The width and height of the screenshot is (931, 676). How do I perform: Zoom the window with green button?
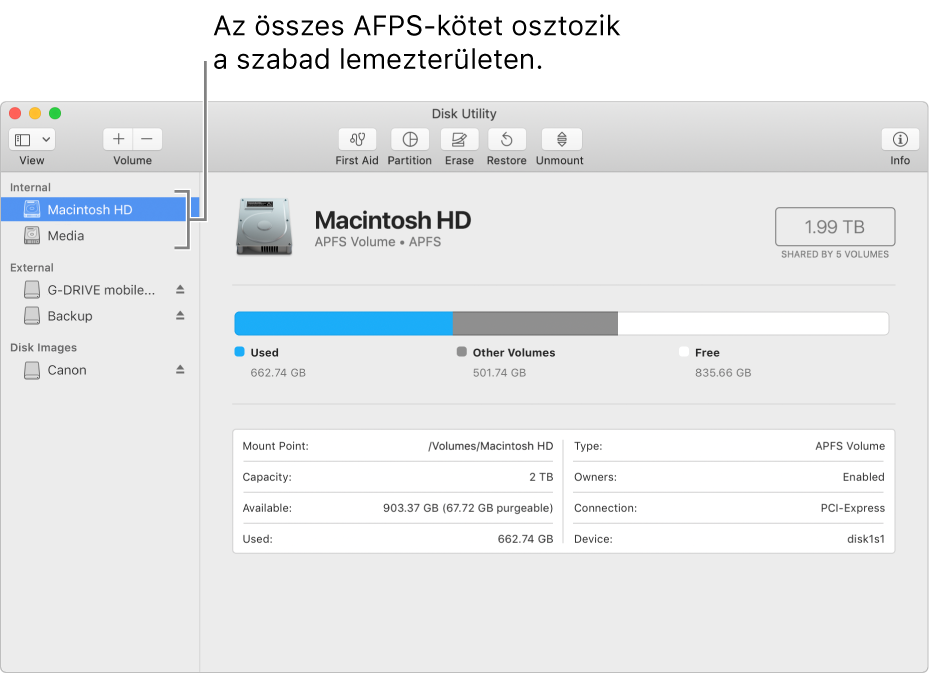point(55,113)
